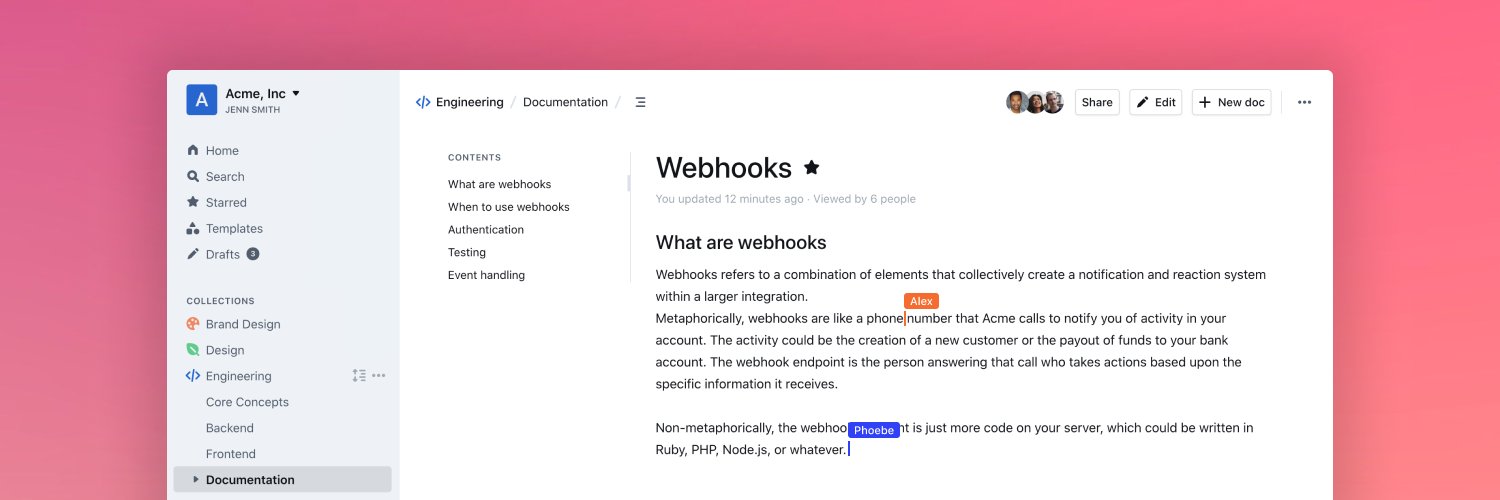The width and height of the screenshot is (1500, 500).
Task: Click the Drafts pencil icon
Action: click(x=193, y=254)
